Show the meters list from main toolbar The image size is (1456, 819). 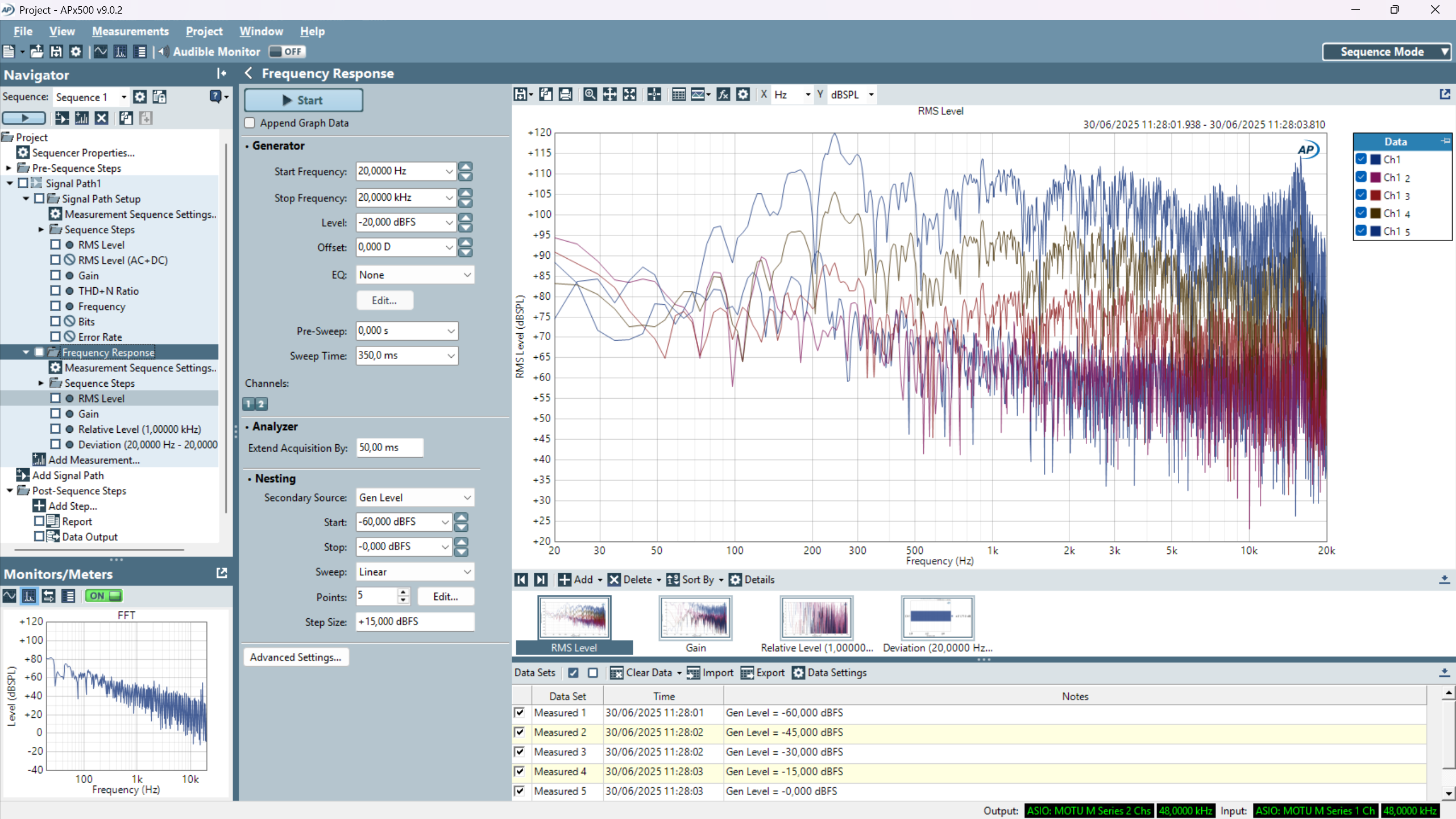tap(140, 52)
